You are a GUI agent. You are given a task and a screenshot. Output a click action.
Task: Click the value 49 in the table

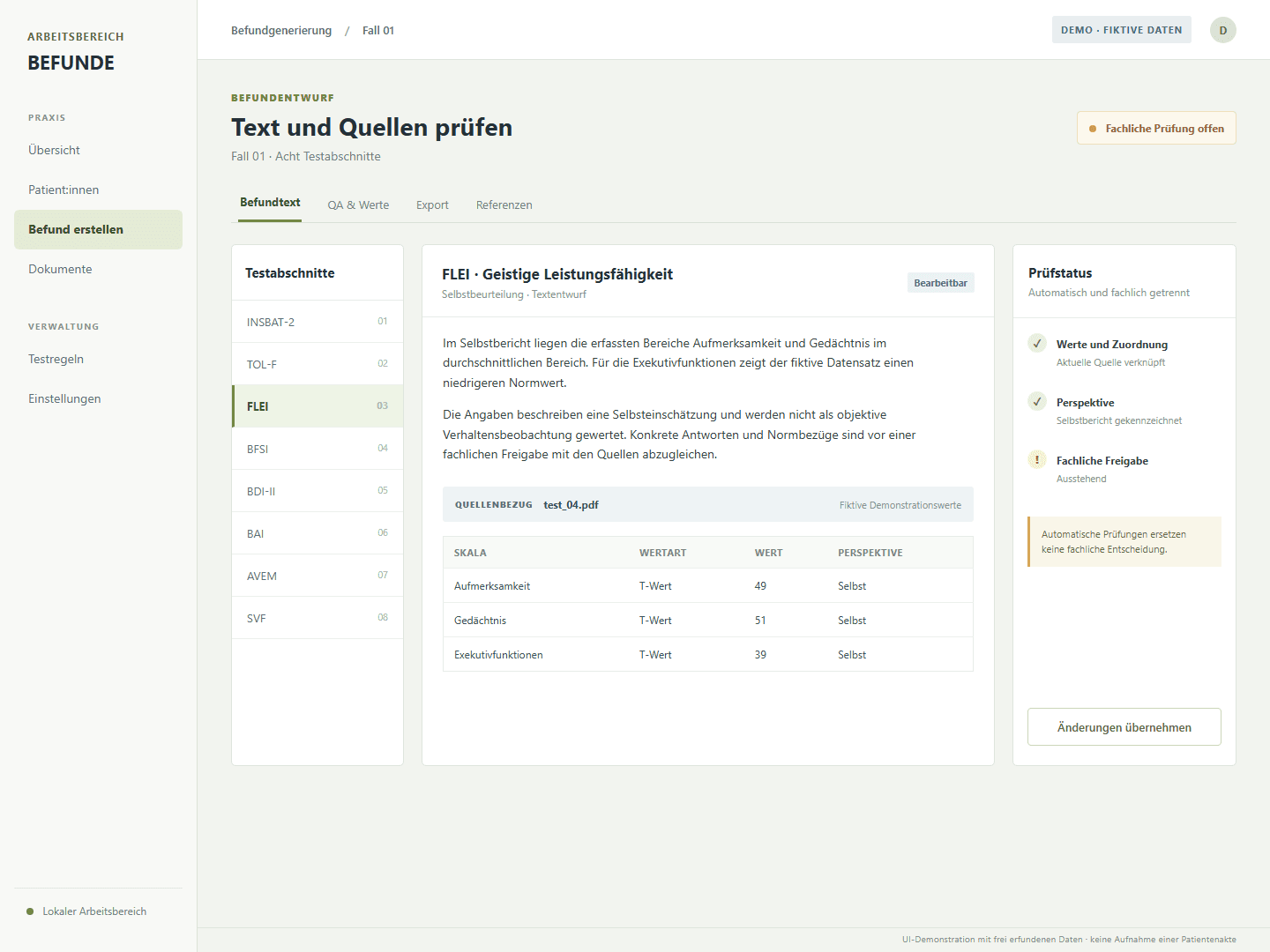click(760, 586)
